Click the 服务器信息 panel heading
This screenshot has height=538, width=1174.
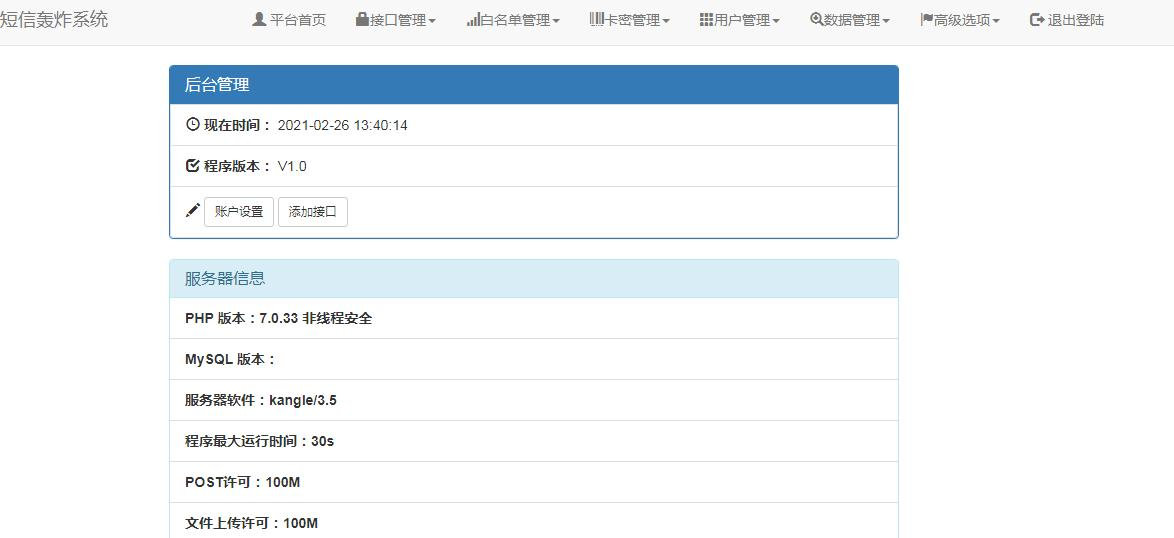[534, 279]
